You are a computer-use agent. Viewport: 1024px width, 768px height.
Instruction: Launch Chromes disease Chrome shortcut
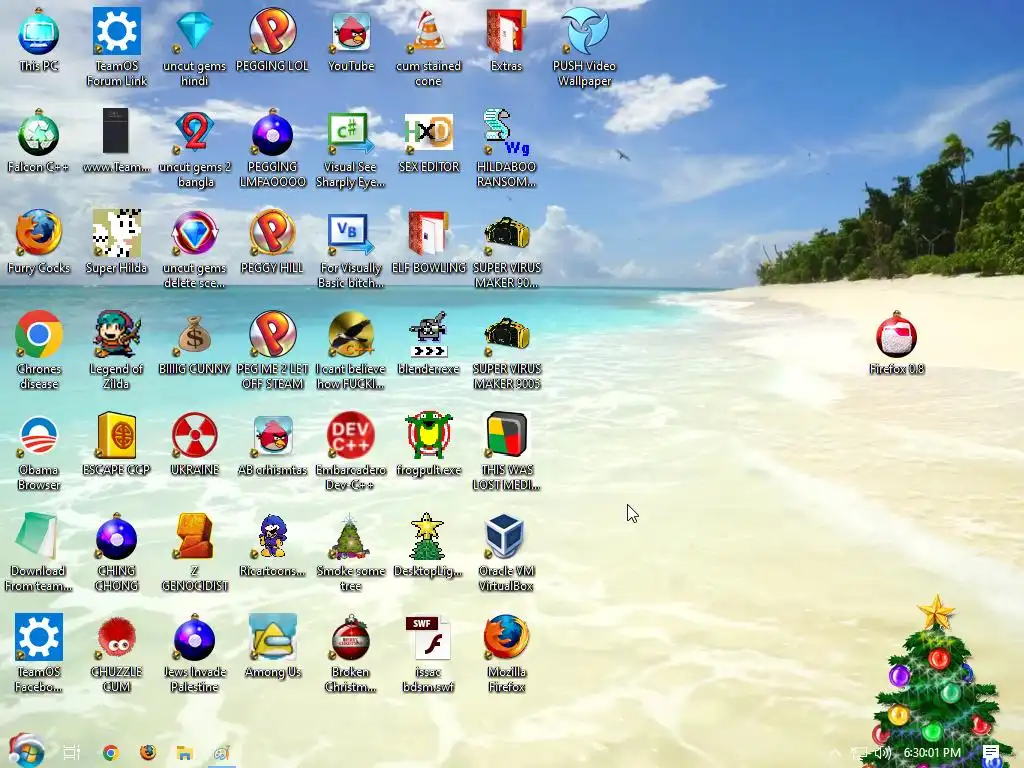coord(39,350)
